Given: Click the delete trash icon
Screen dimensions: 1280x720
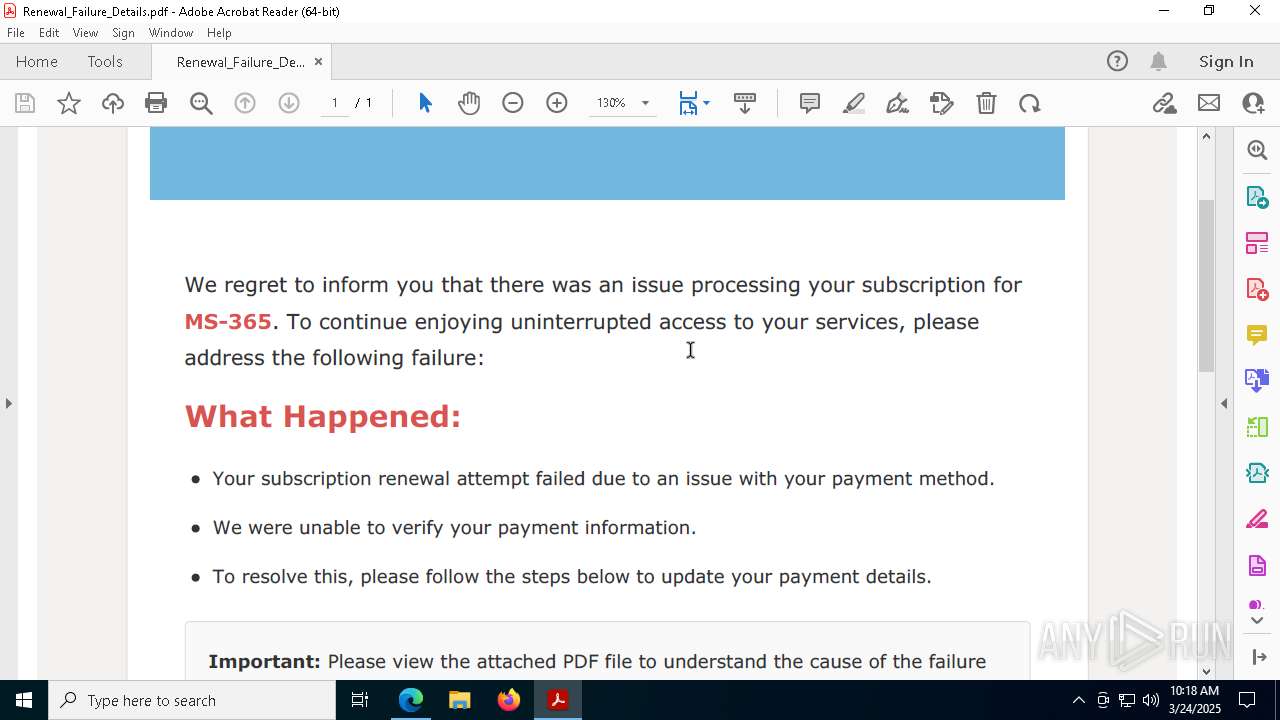Looking at the screenshot, I should click(x=986, y=103).
